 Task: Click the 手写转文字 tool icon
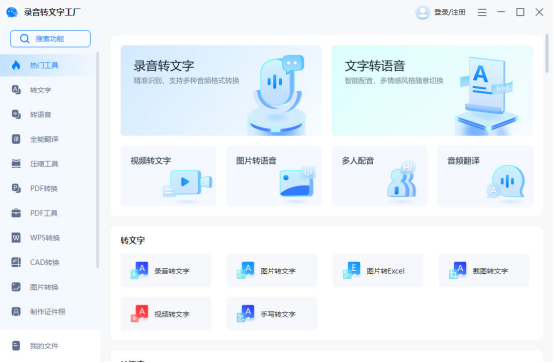[x=246, y=314]
